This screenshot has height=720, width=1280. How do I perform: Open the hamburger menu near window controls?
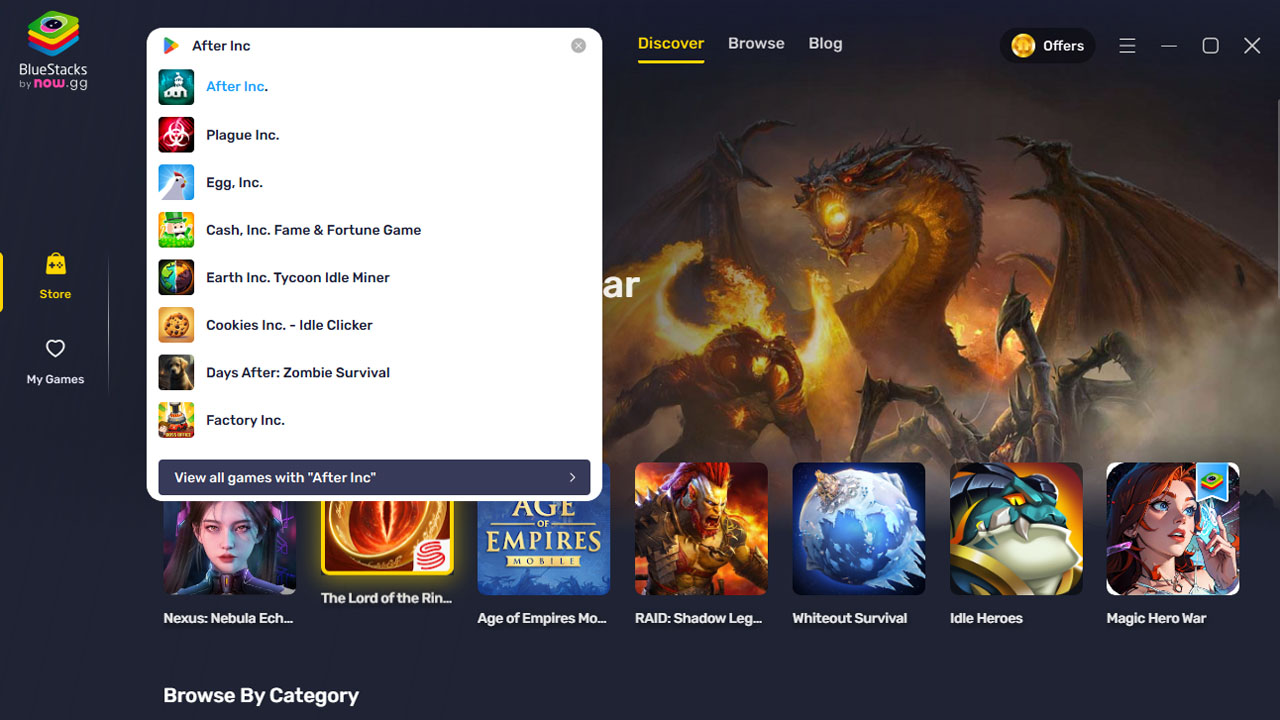point(1127,45)
